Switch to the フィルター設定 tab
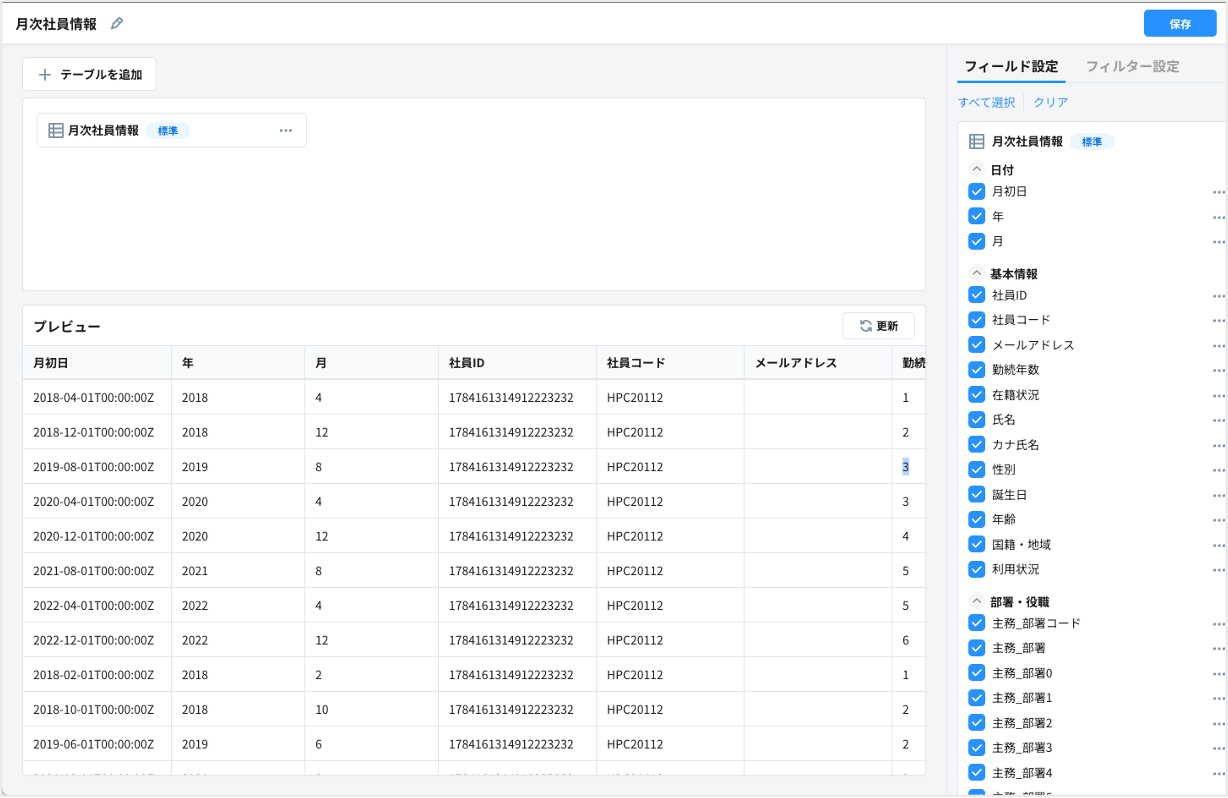Viewport: 1228px width, 798px height. (1132, 67)
